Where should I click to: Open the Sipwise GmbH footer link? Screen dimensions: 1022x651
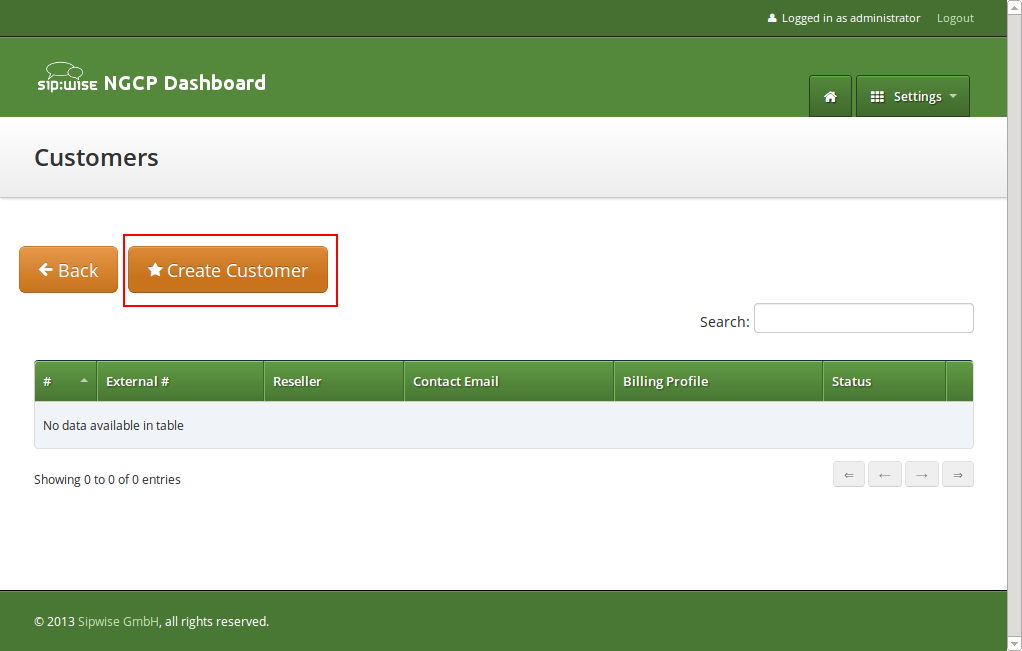pyautogui.click(x=118, y=621)
